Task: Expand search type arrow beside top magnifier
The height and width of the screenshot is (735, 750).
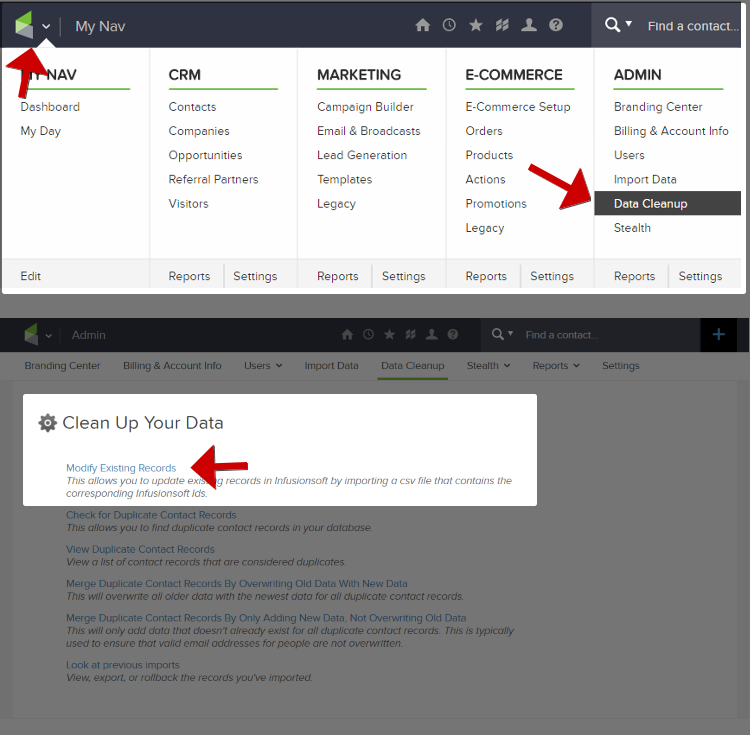Action: tap(629, 23)
